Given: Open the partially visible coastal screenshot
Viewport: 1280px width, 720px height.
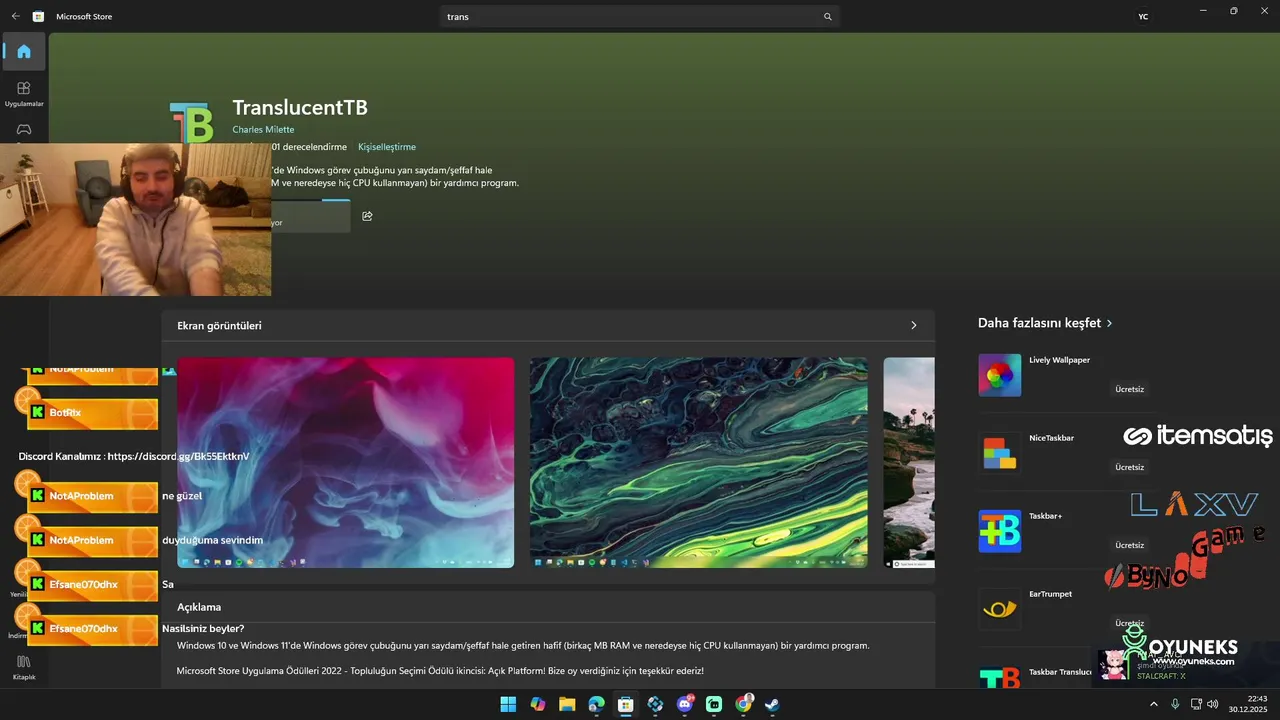Looking at the screenshot, I should pos(909,463).
